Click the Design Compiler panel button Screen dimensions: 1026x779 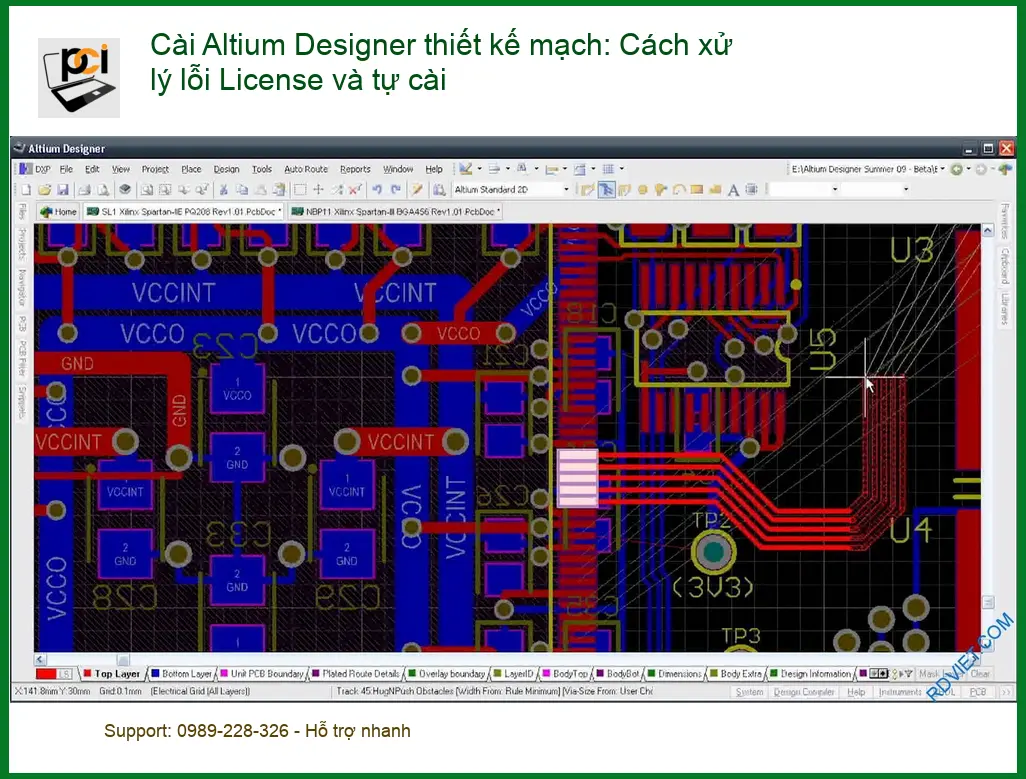(804, 692)
